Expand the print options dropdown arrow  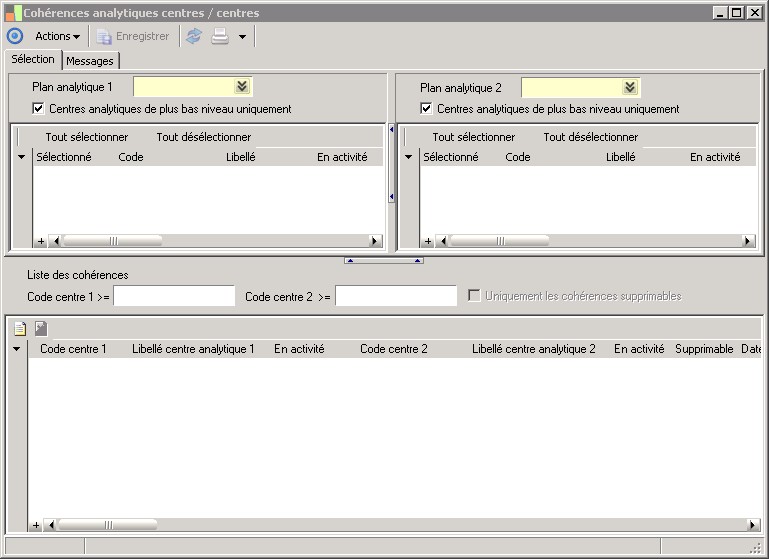[242, 37]
